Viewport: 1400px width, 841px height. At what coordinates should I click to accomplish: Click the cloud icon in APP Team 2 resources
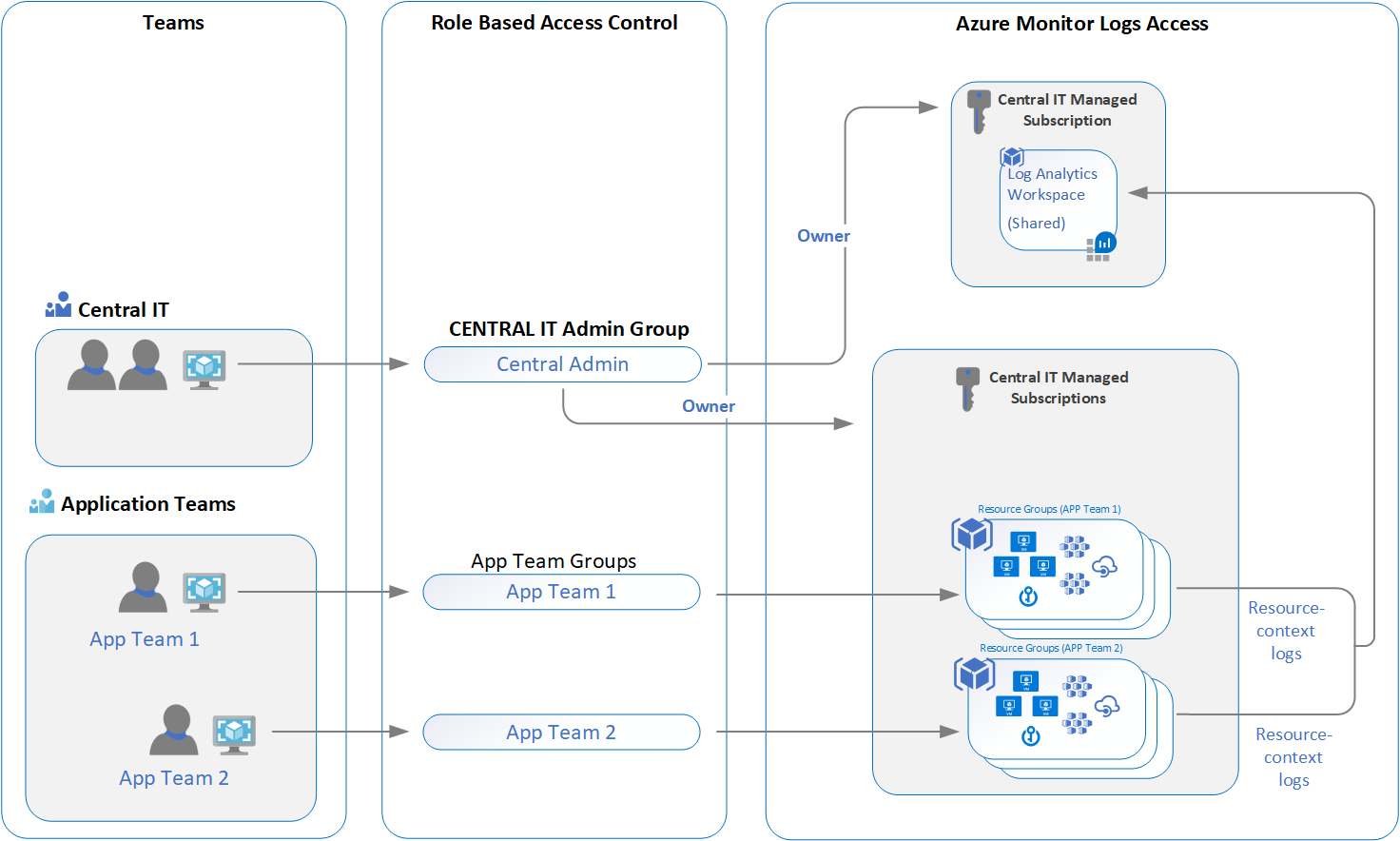pos(1107,706)
